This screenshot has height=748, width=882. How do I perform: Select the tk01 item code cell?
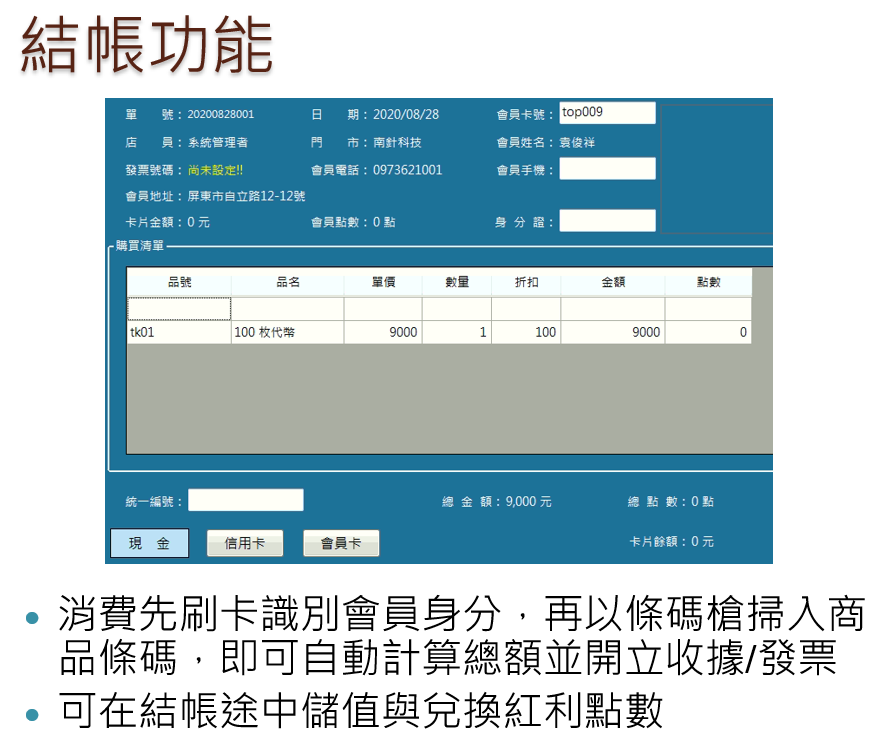tap(179, 333)
